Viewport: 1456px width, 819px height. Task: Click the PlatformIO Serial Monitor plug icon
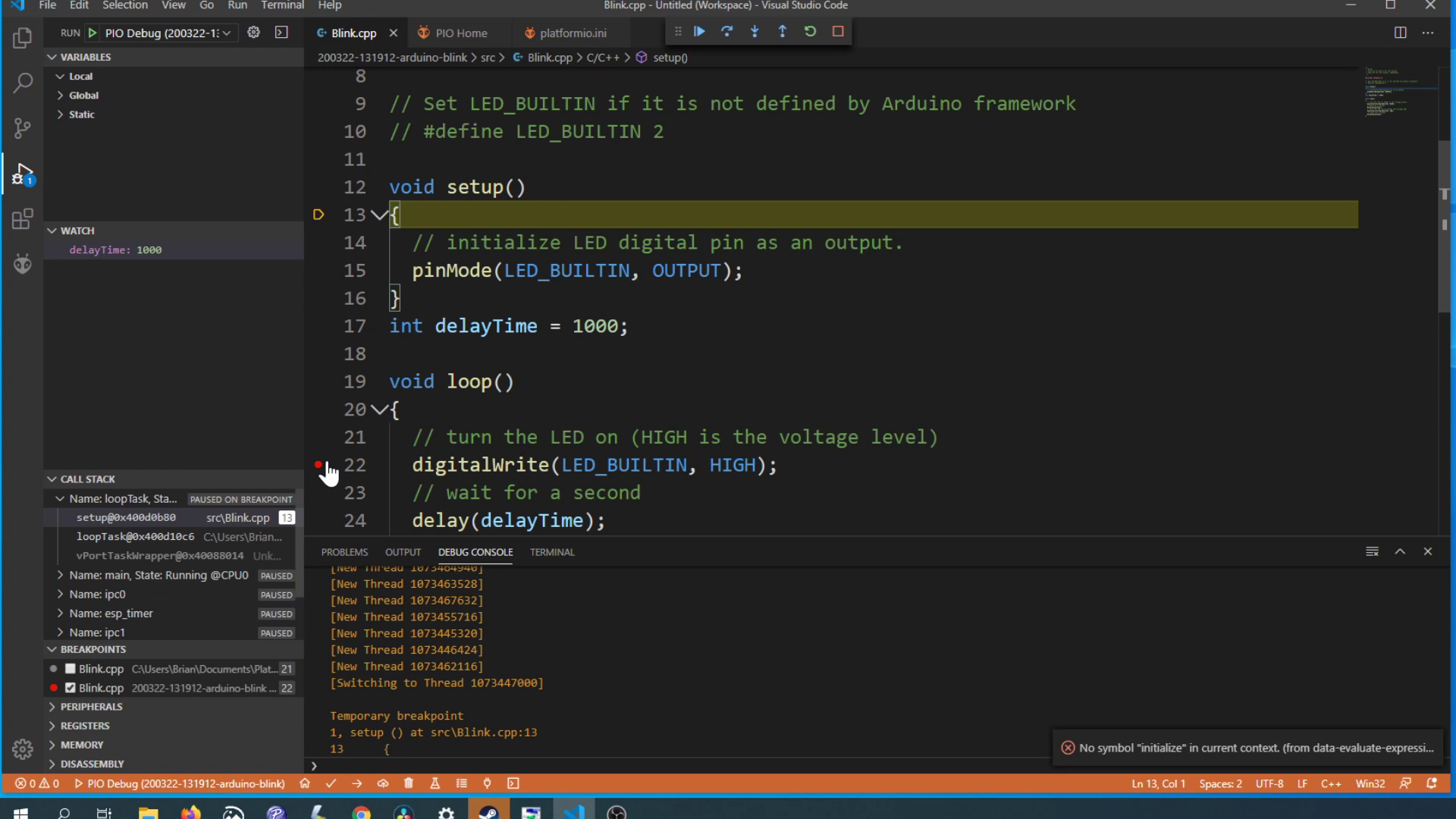(488, 783)
